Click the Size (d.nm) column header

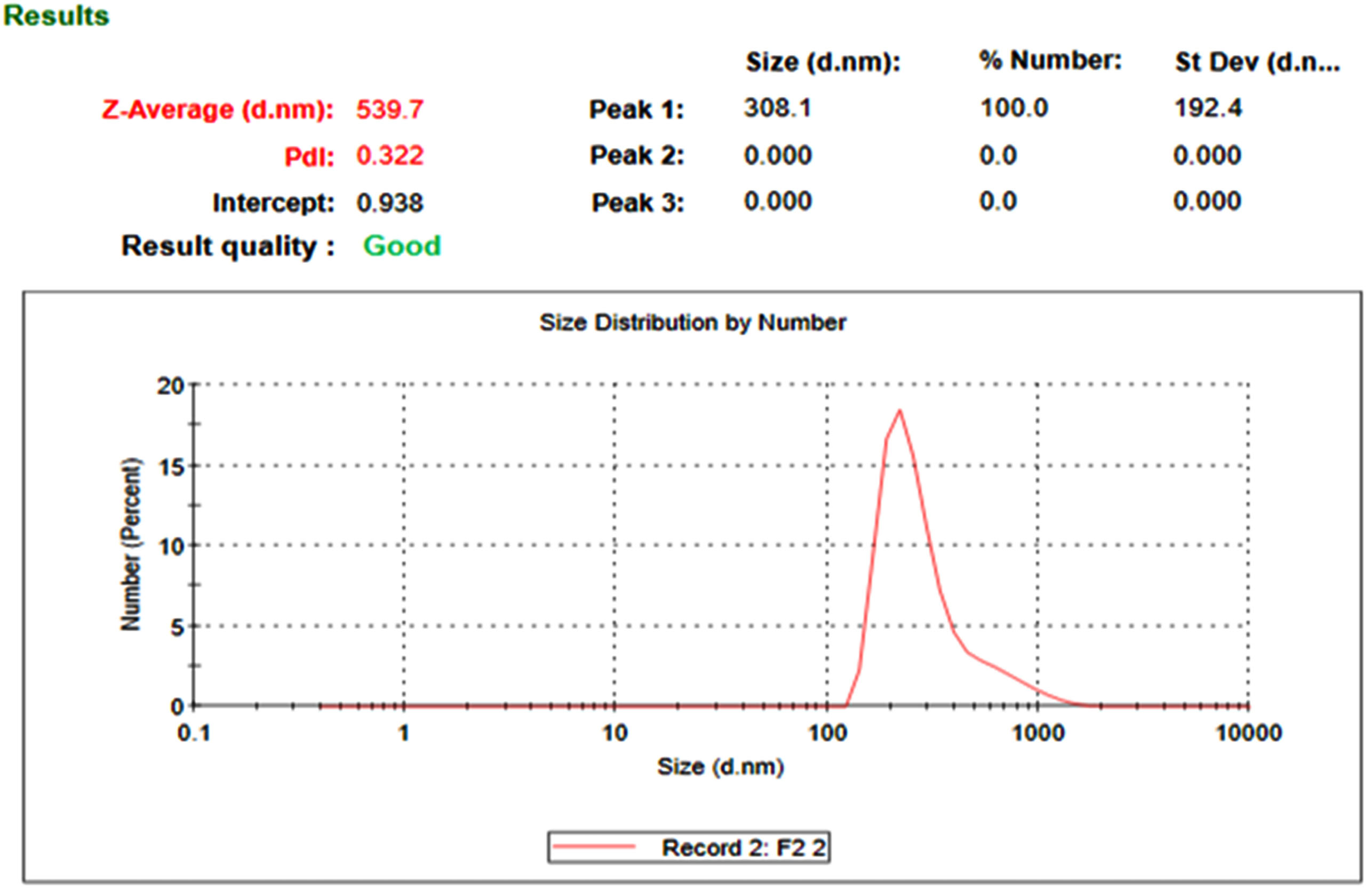coord(823,62)
